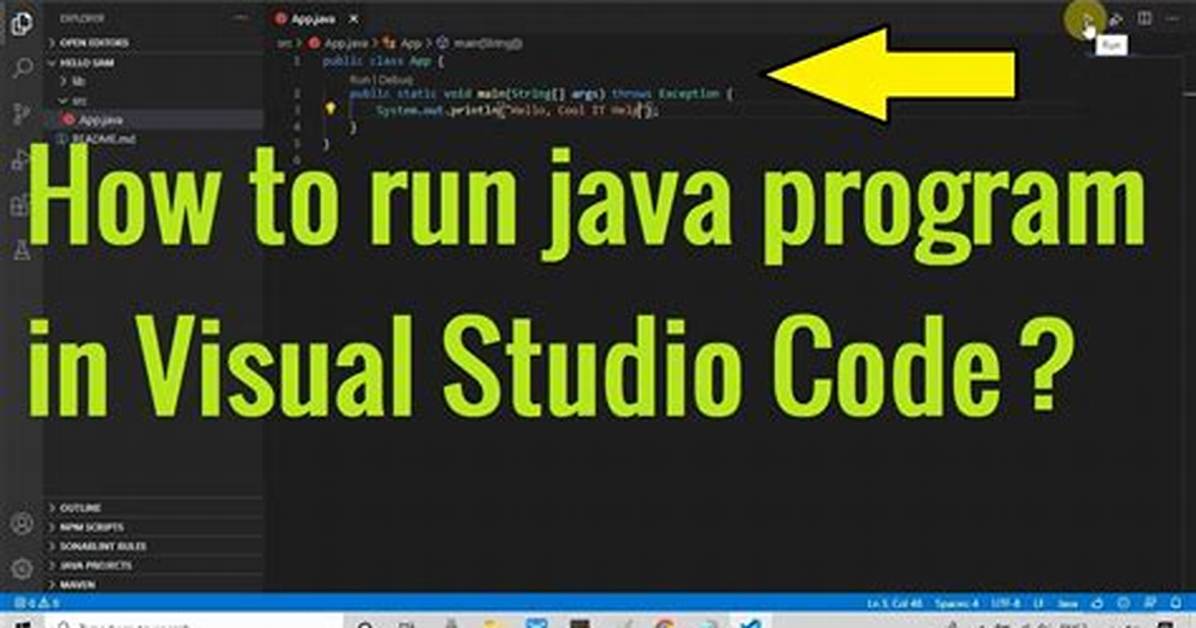Click the App.java breadcrumb item
Screen dimensions: 1196x628
click(339, 43)
